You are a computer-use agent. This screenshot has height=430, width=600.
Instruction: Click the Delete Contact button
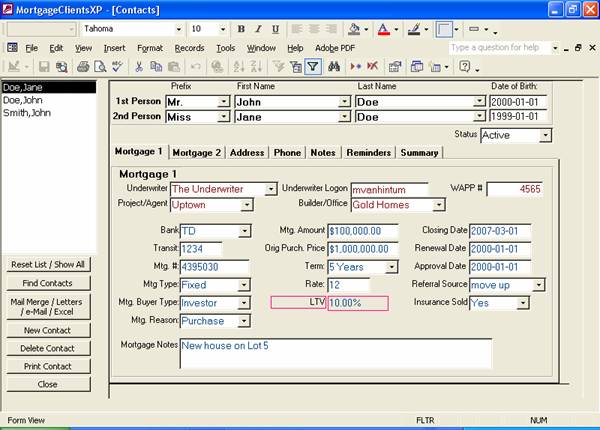(48, 348)
